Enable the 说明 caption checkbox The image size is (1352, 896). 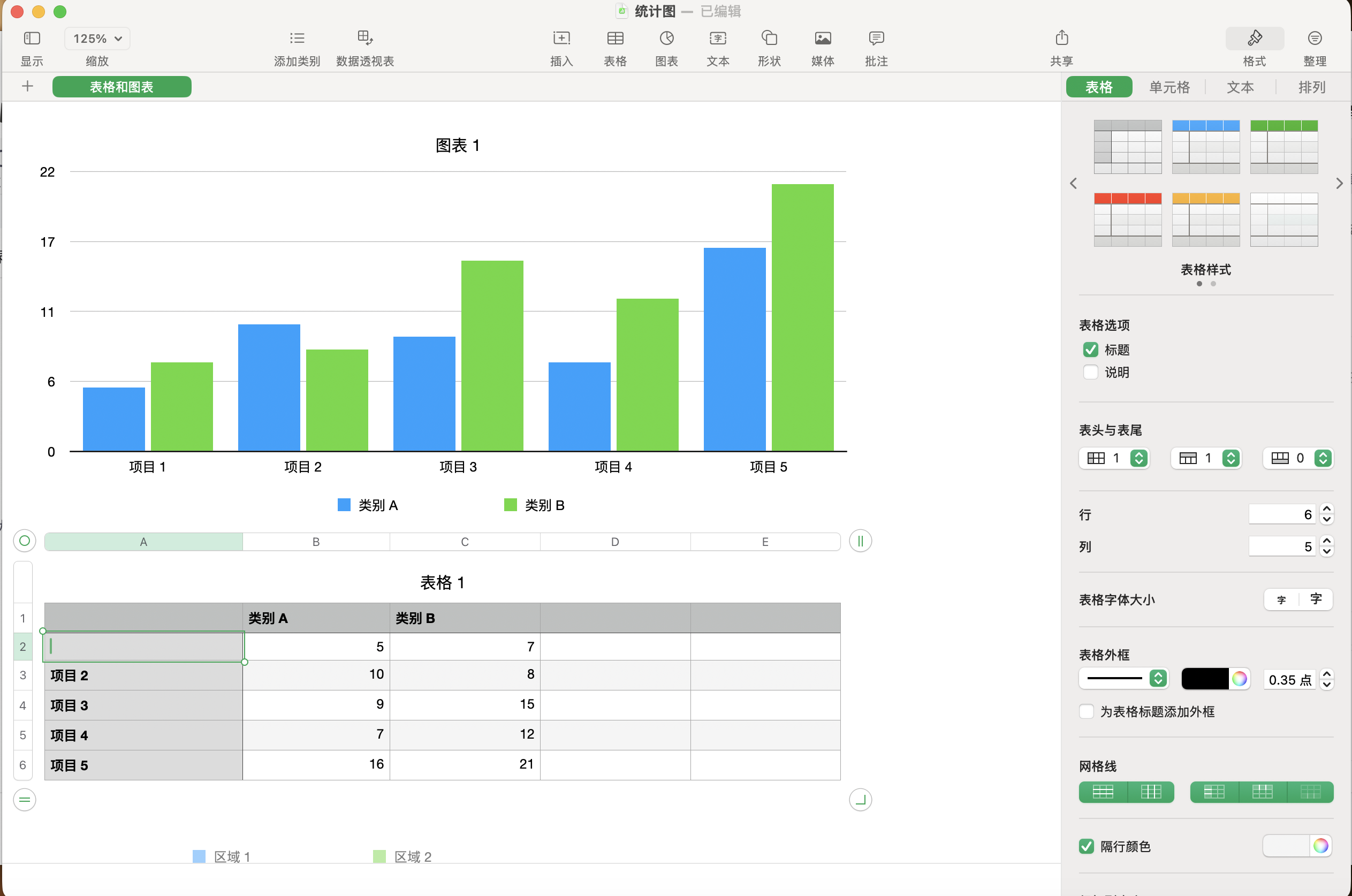tap(1090, 372)
